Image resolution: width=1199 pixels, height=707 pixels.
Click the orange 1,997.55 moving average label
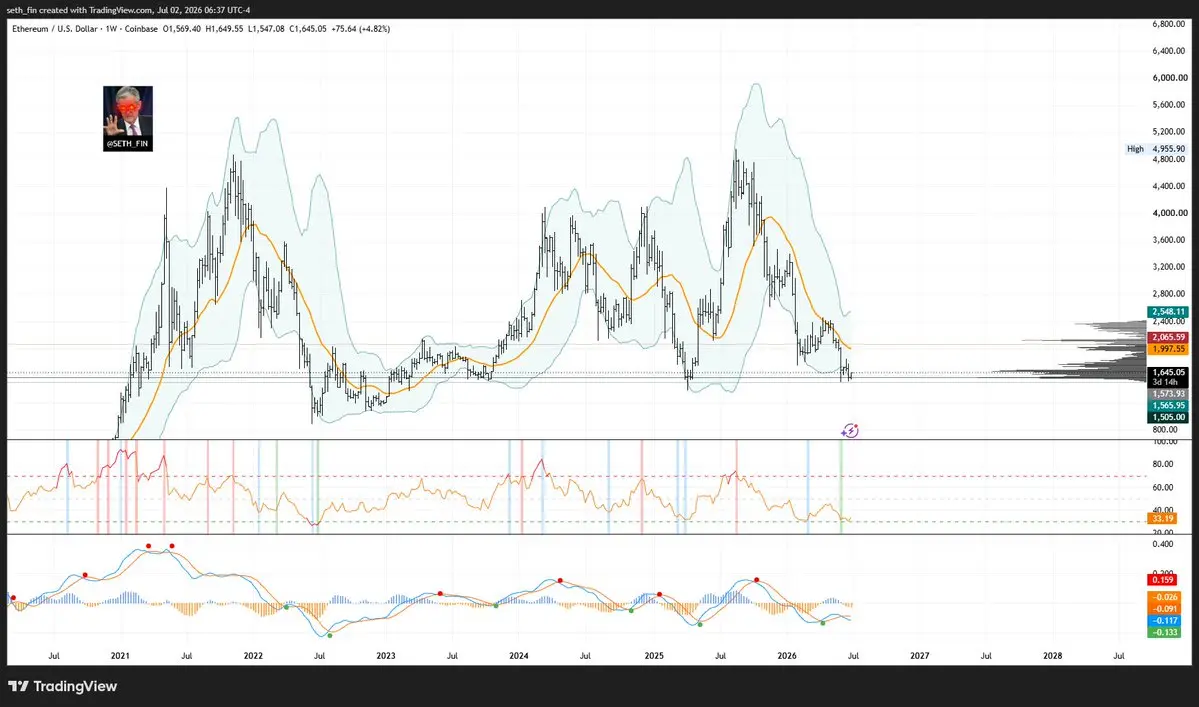(1167, 349)
